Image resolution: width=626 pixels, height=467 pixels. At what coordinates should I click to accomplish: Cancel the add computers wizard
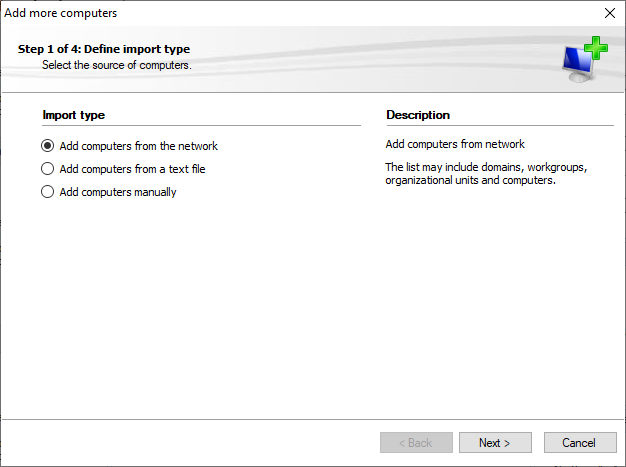(x=580, y=443)
